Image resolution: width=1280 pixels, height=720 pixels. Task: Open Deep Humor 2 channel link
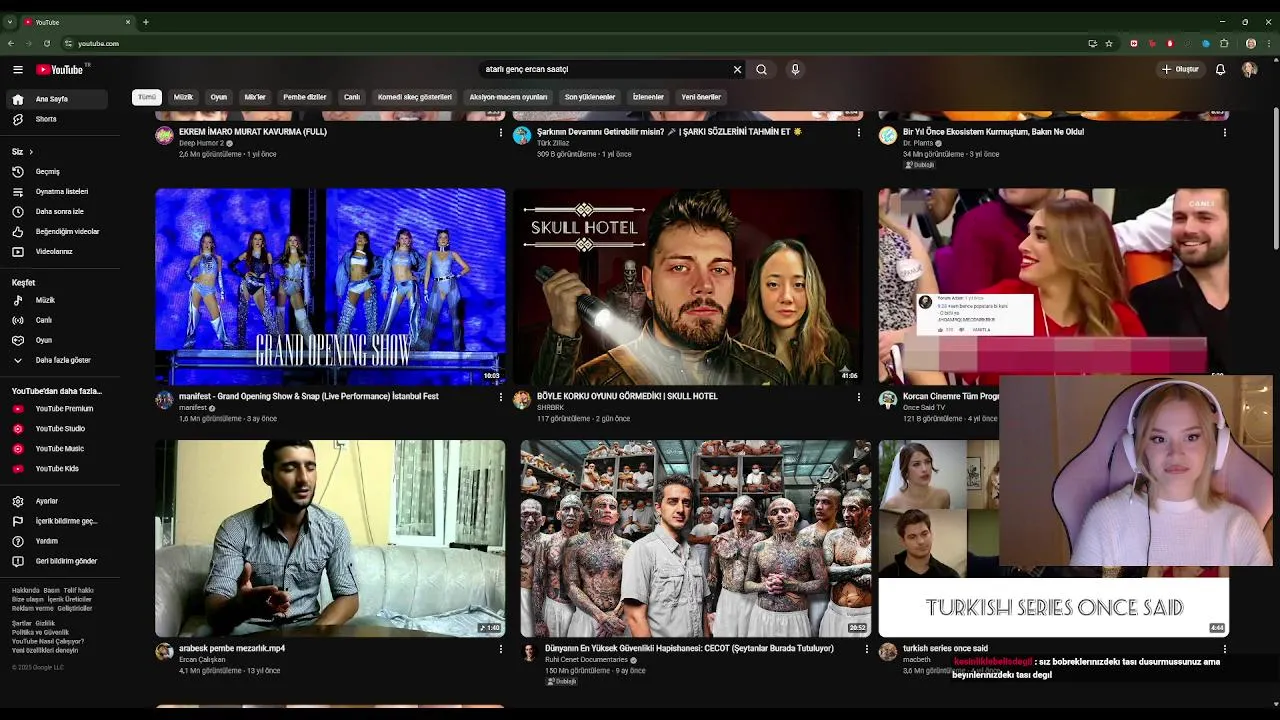[201, 143]
